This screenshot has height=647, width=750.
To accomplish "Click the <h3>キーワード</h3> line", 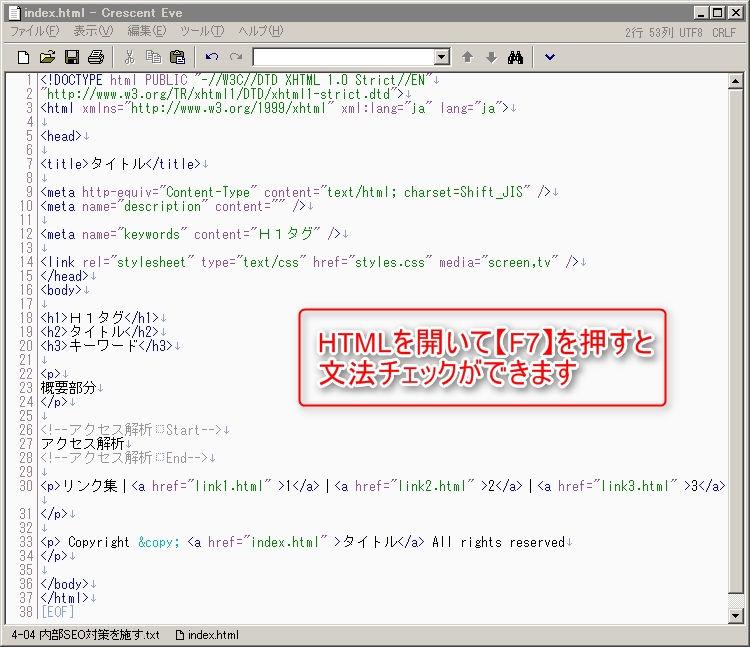I will pos(106,346).
